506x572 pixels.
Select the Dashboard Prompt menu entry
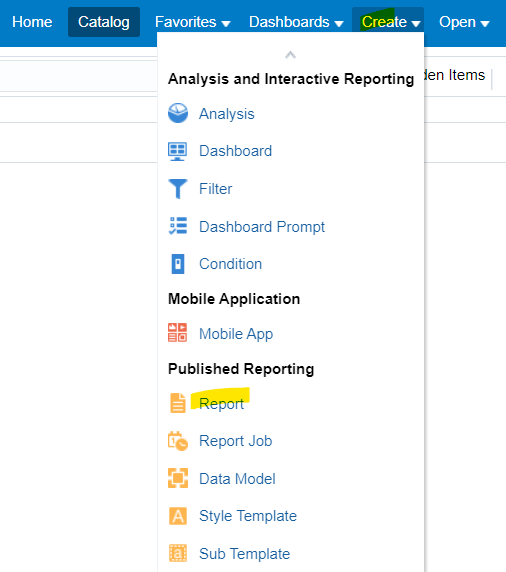coord(262,227)
